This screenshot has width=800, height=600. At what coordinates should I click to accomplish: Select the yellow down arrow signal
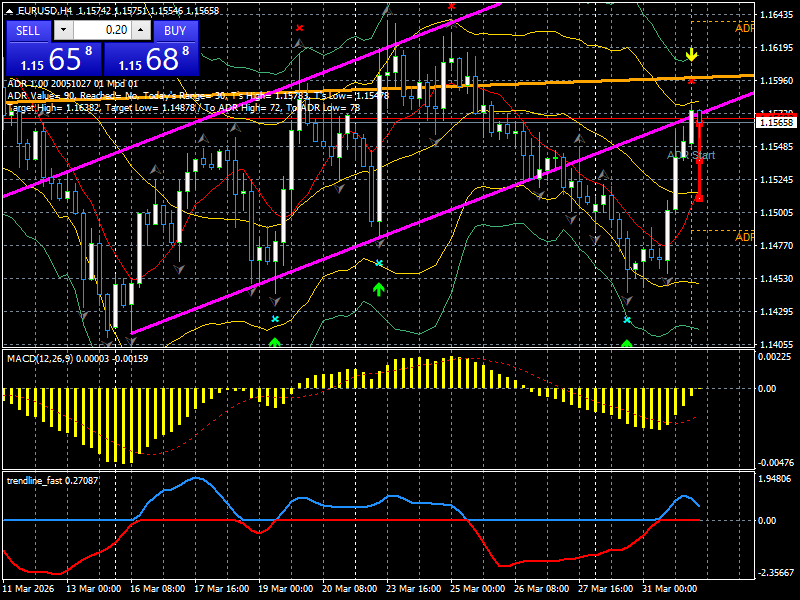[x=691, y=55]
